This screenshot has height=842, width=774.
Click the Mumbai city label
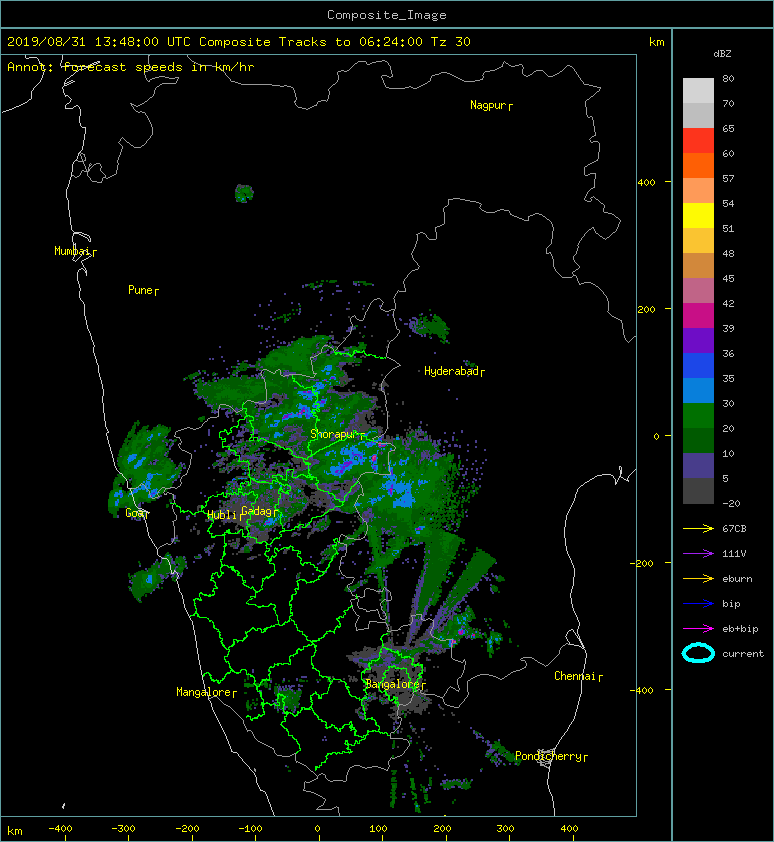point(72,251)
